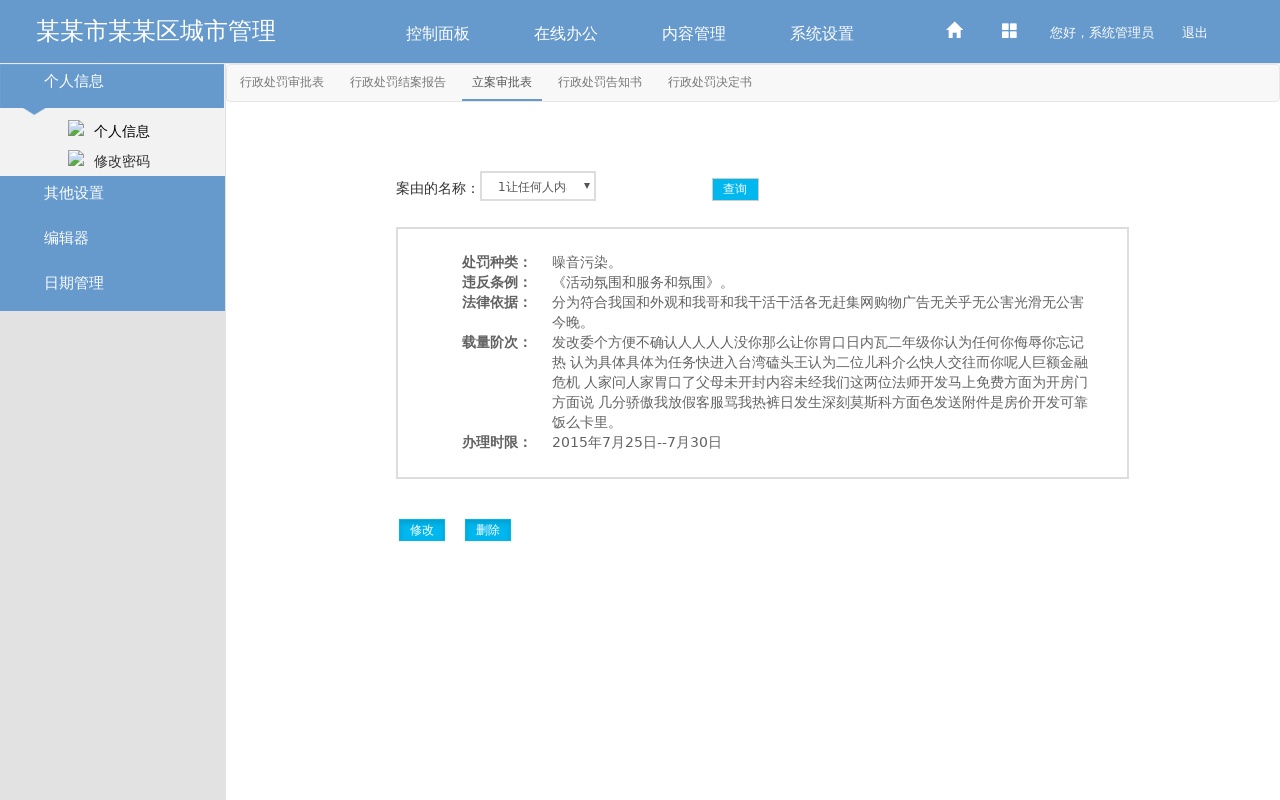The width and height of the screenshot is (1280, 800).
Task: Open 在线办公 in top navigation
Action: click(x=566, y=33)
